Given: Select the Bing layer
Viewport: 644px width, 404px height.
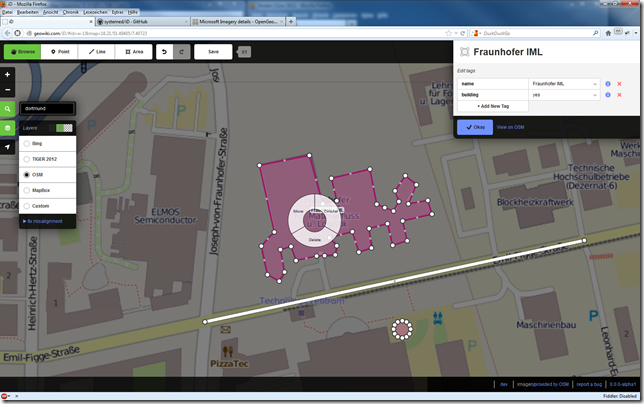Looking at the screenshot, I should click(x=48, y=144).
